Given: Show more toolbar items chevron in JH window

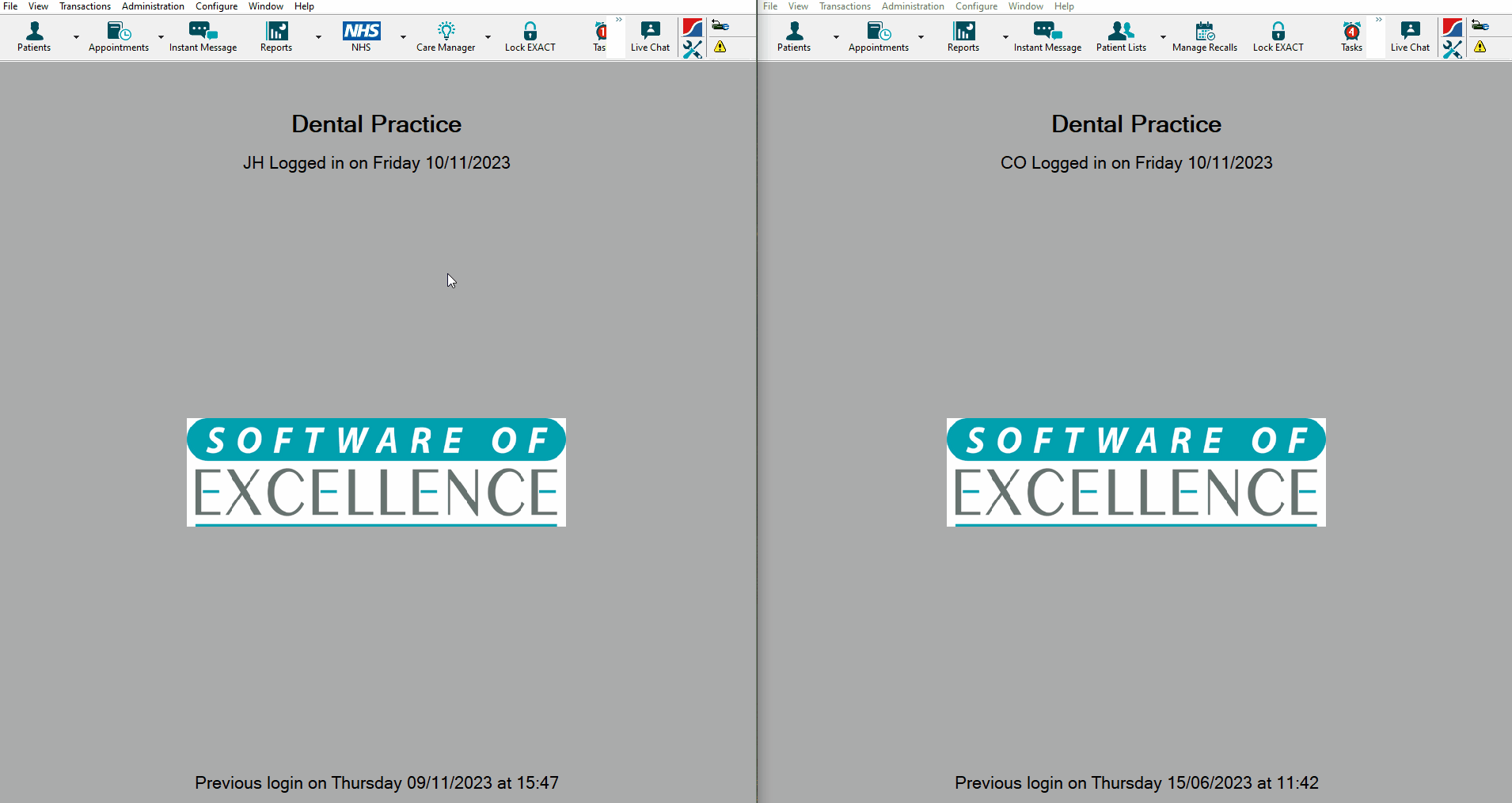Looking at the screenshot, I should (619, 21).
